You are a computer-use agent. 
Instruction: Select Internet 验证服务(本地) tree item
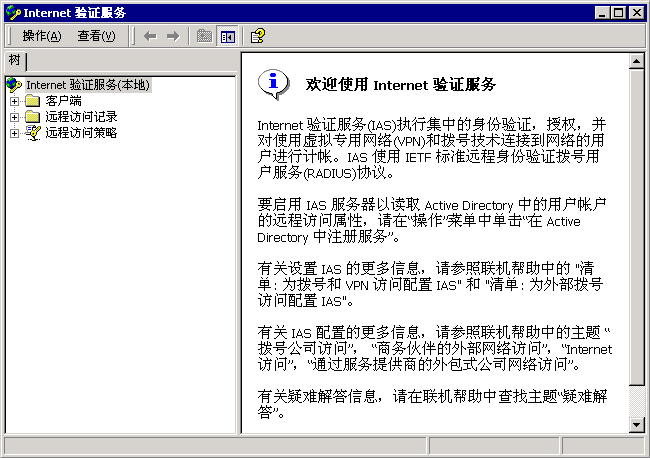(x=88, y=85)
